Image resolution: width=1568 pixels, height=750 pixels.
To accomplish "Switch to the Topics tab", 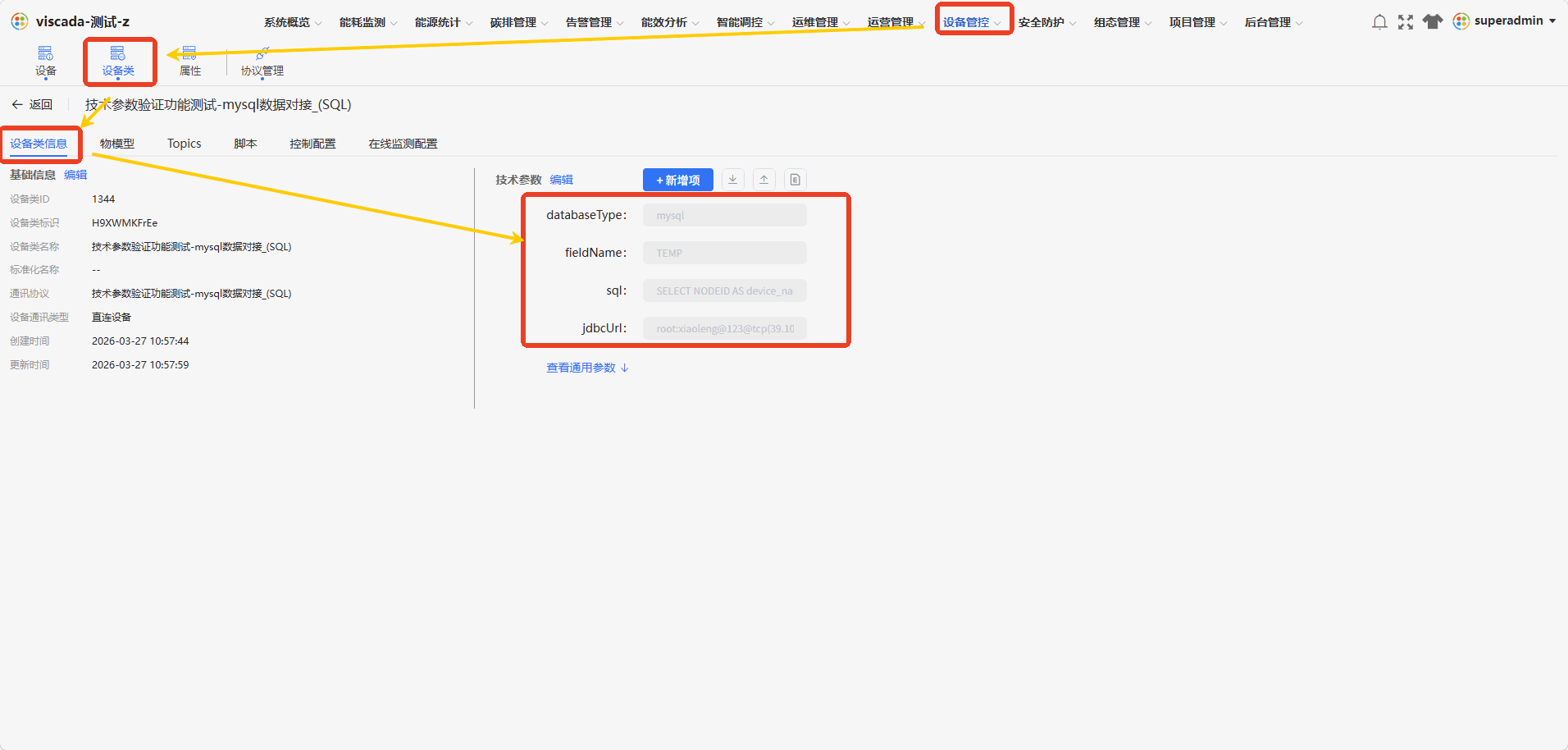I will 185,144.
